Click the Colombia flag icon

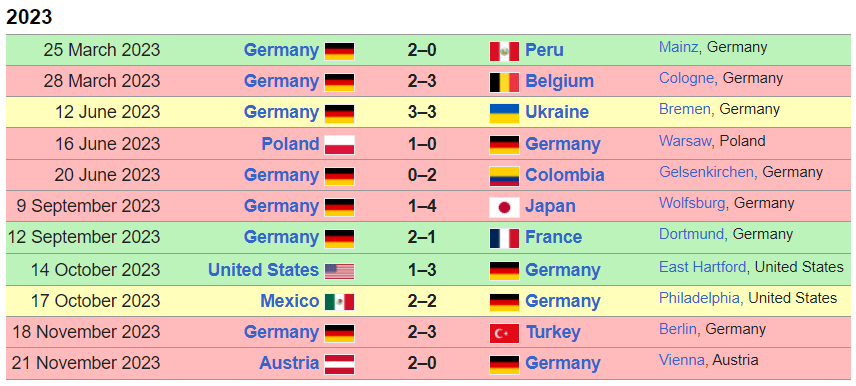504,176
